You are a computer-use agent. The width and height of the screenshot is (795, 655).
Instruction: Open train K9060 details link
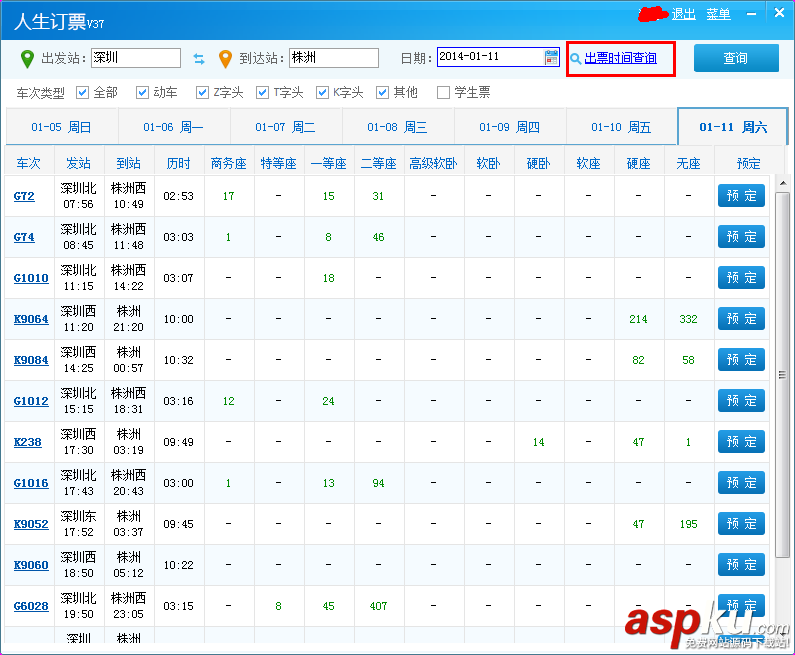coord(31,565)
